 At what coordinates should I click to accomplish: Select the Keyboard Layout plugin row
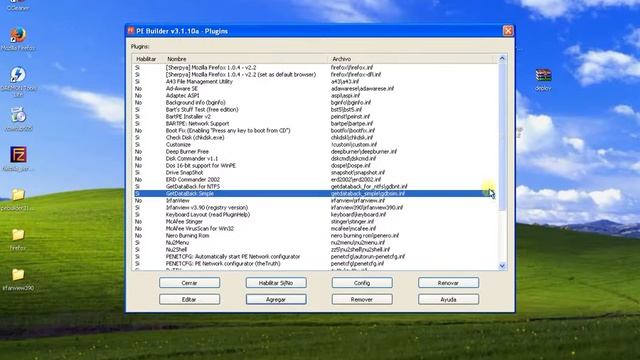[316, 214]
